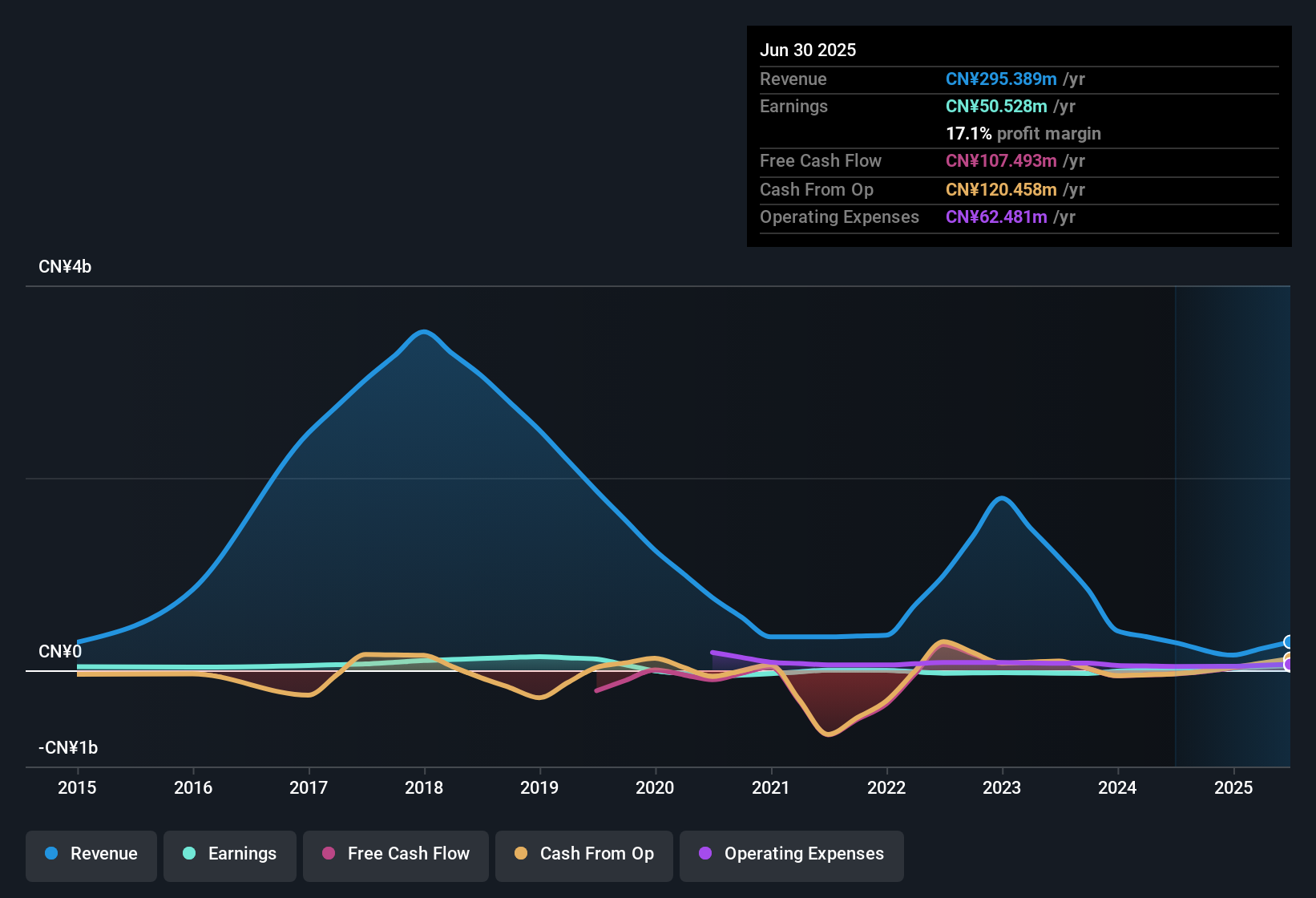Click the pink Free Cash Flow dot

[329, 853]
